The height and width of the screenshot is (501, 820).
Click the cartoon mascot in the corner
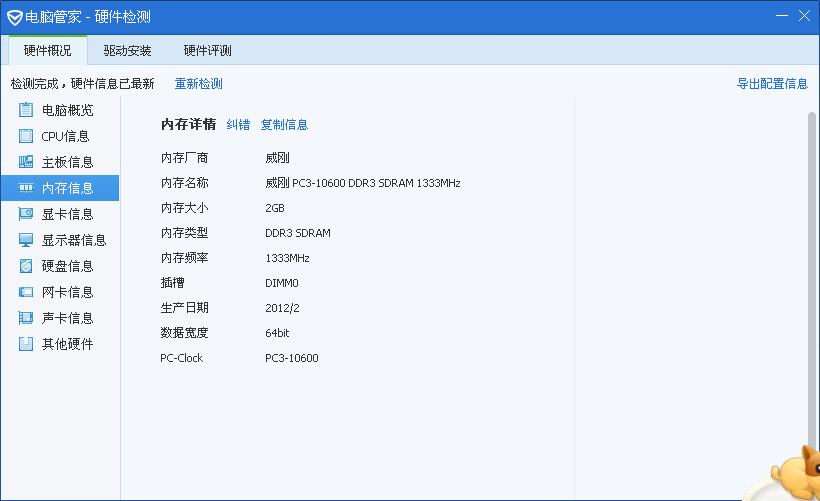795,473
